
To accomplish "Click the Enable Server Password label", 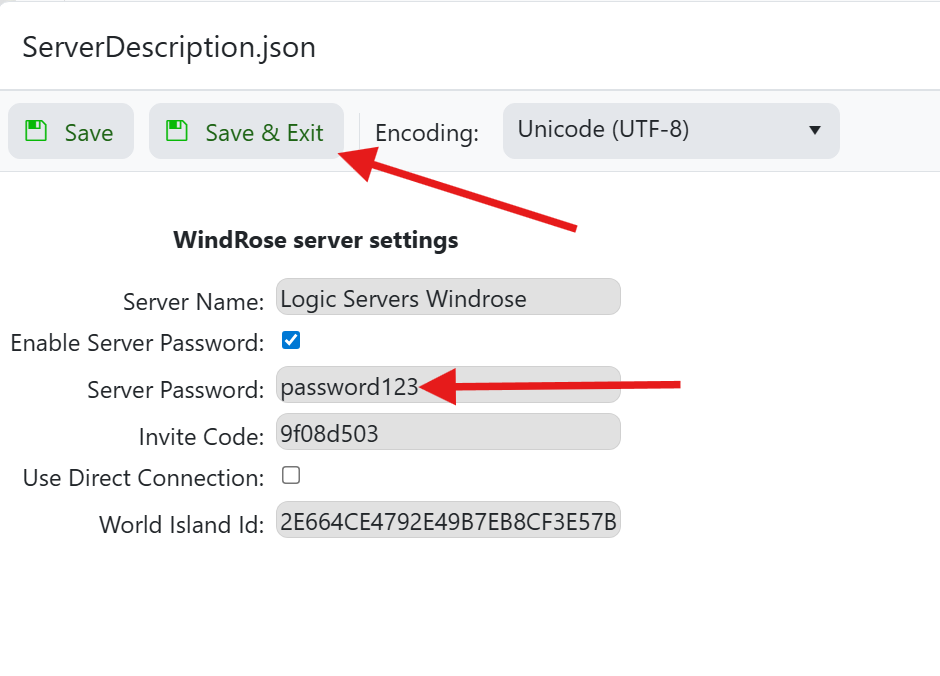I will [137, 343].
